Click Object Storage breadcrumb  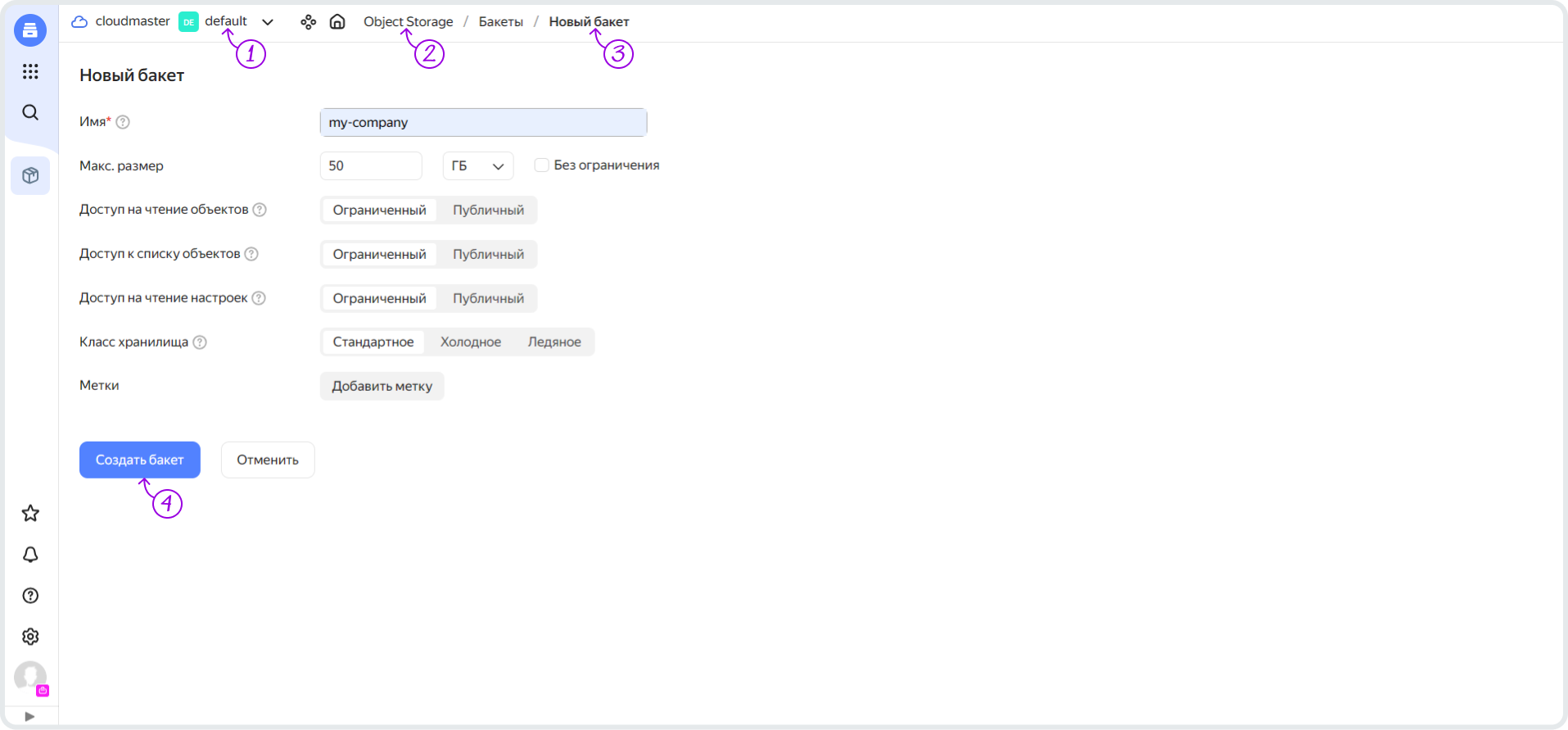pyautogui.click(x=408, y=22)
